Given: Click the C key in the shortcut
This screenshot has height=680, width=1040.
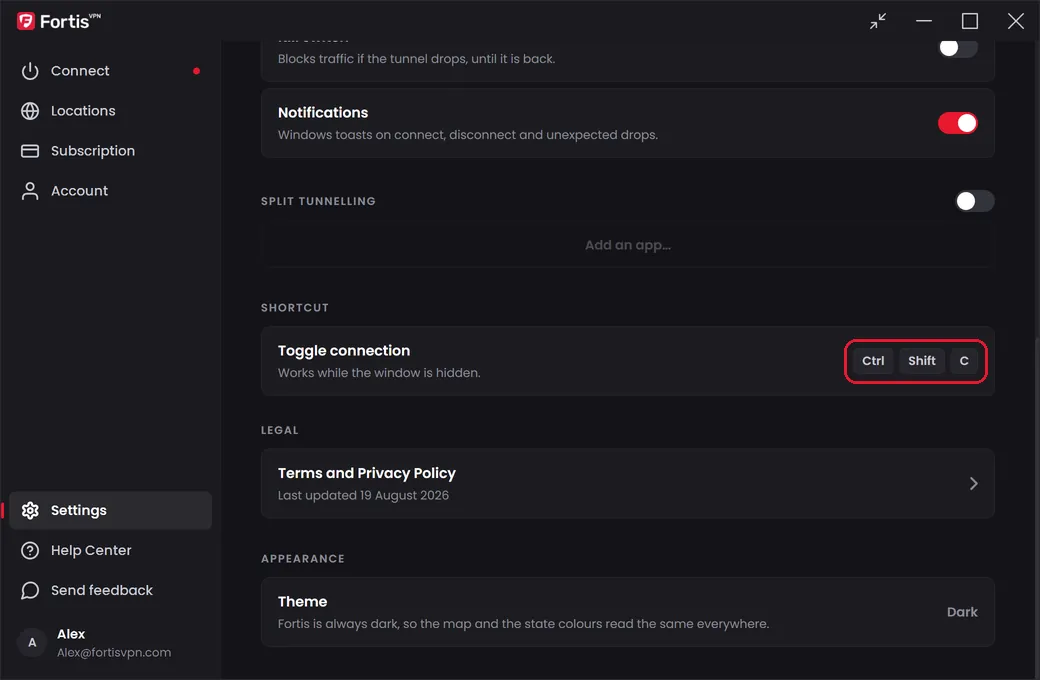Looking at the screenshot, I should point(964,361).
